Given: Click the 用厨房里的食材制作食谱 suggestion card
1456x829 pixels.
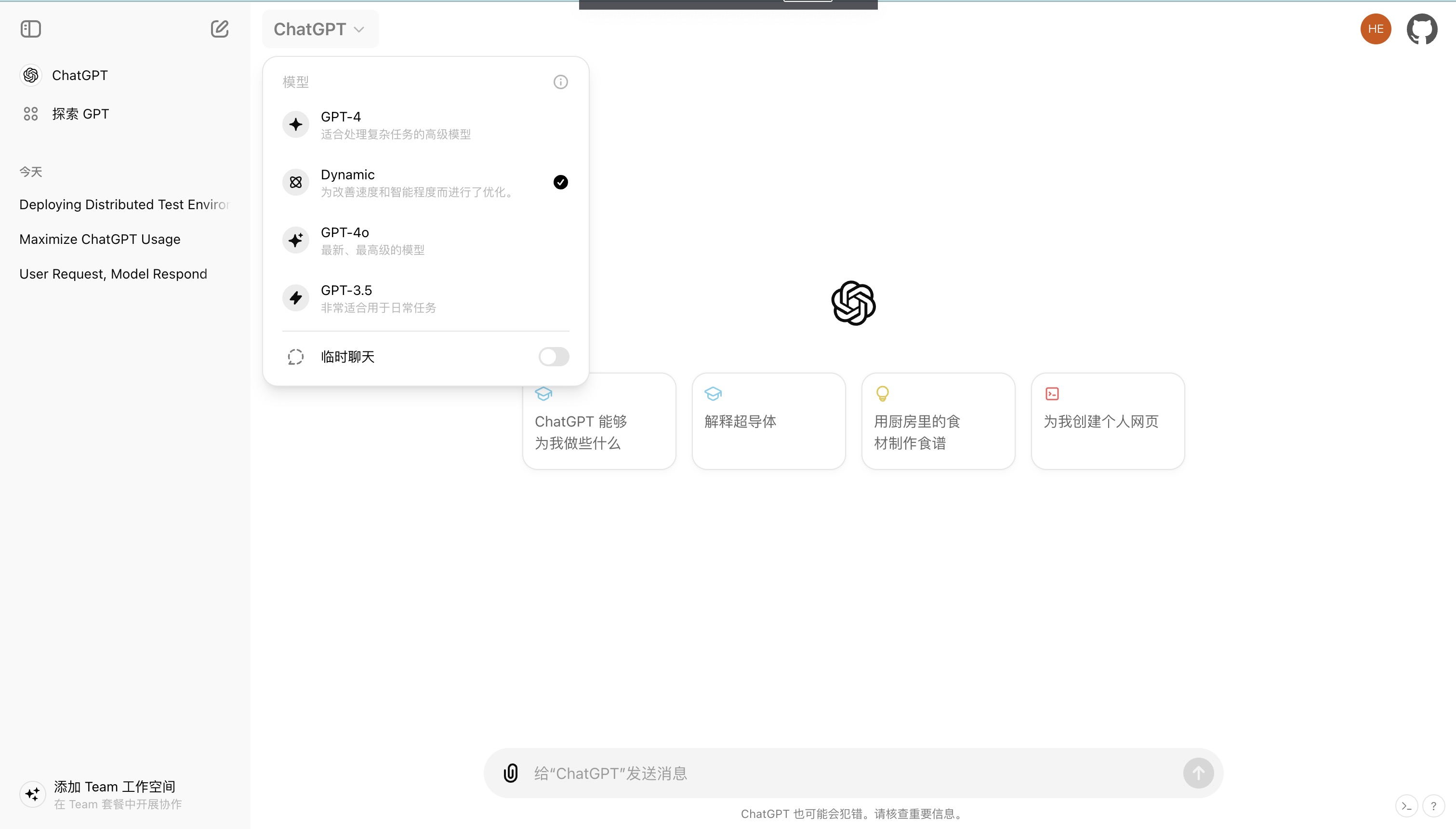Looking at the screenshot, I should (938, 421).
